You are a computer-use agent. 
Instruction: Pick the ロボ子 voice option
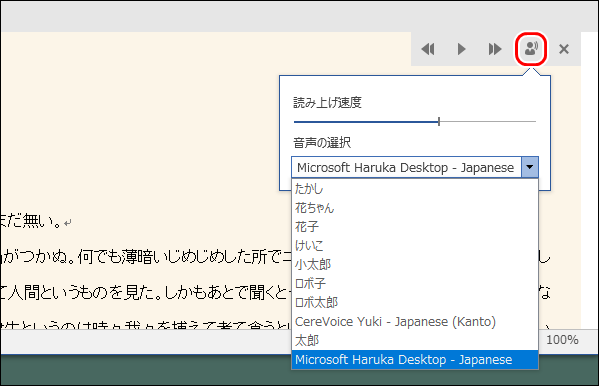point(415,284)
